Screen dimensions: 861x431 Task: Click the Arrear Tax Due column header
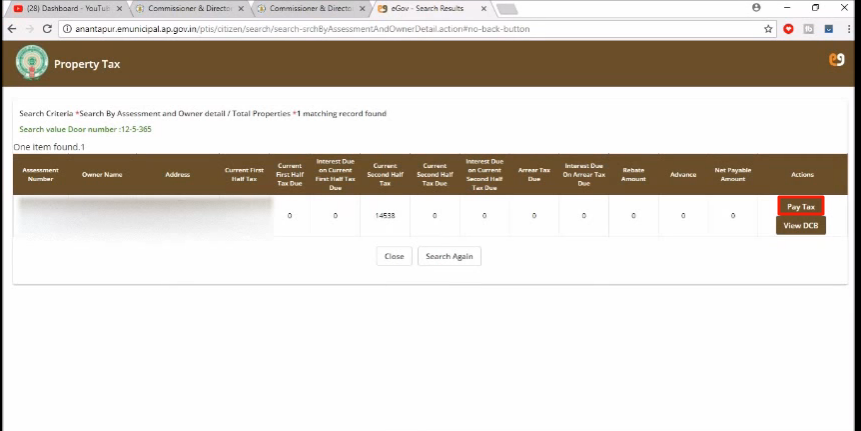click(534, 175)
